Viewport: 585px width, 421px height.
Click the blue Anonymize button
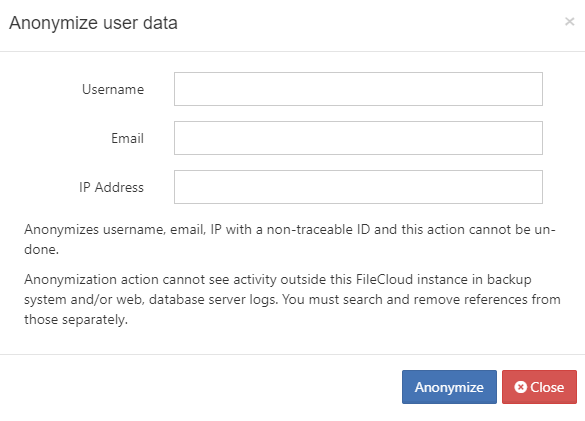point(449,387)
